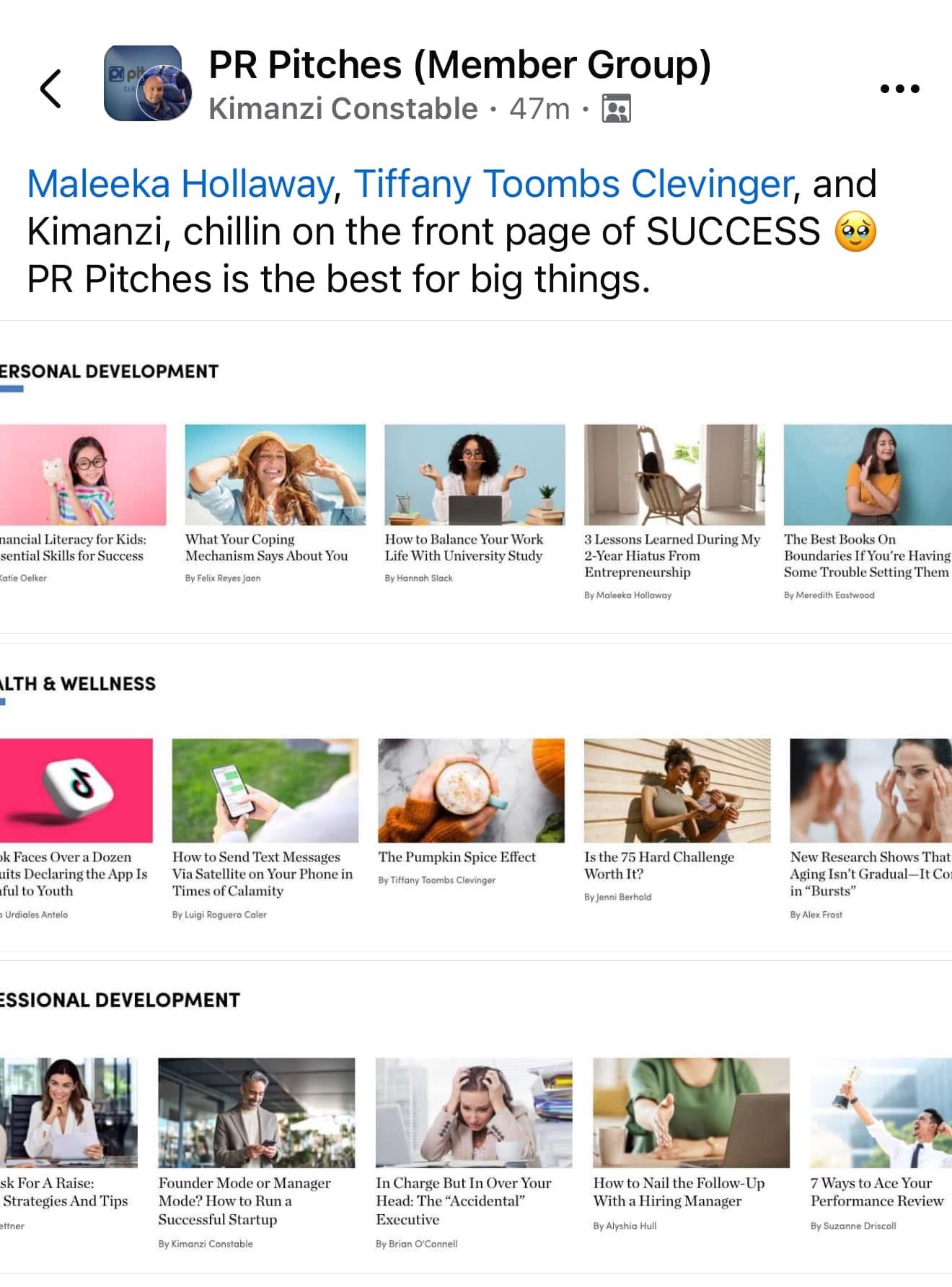This screenshot has width=952, height=1287.
Task: Open PR Pitches (Member Group) title
Action: [459, 64]
